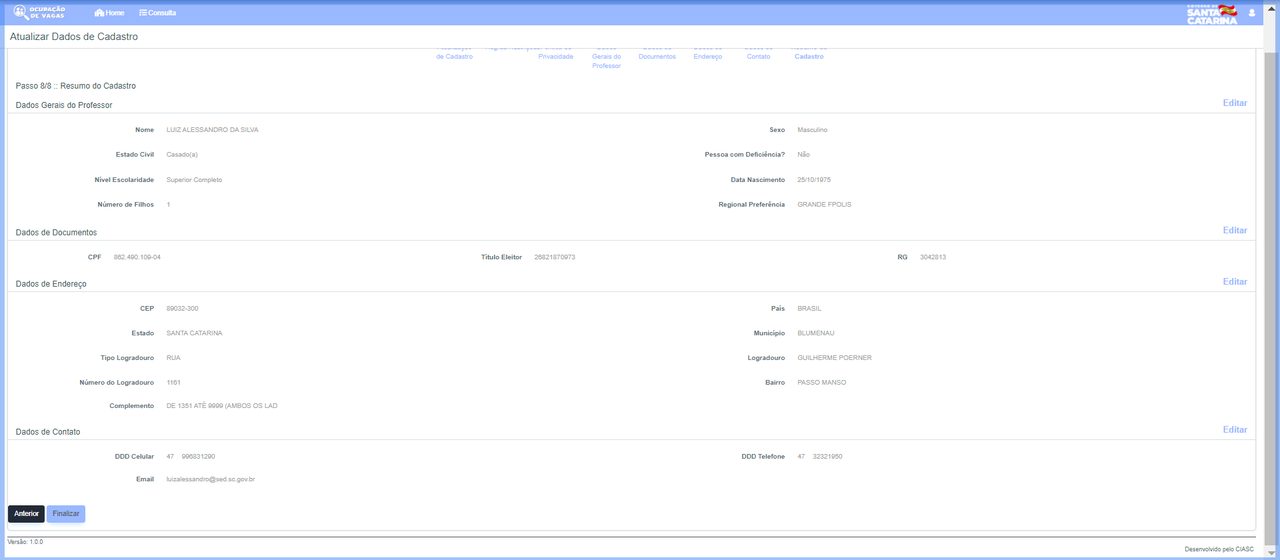Viewport: 1280px width, 560px height.
Task: Click the Atualizar Dados de Cadastro heading
Action: tap(74, 37)
